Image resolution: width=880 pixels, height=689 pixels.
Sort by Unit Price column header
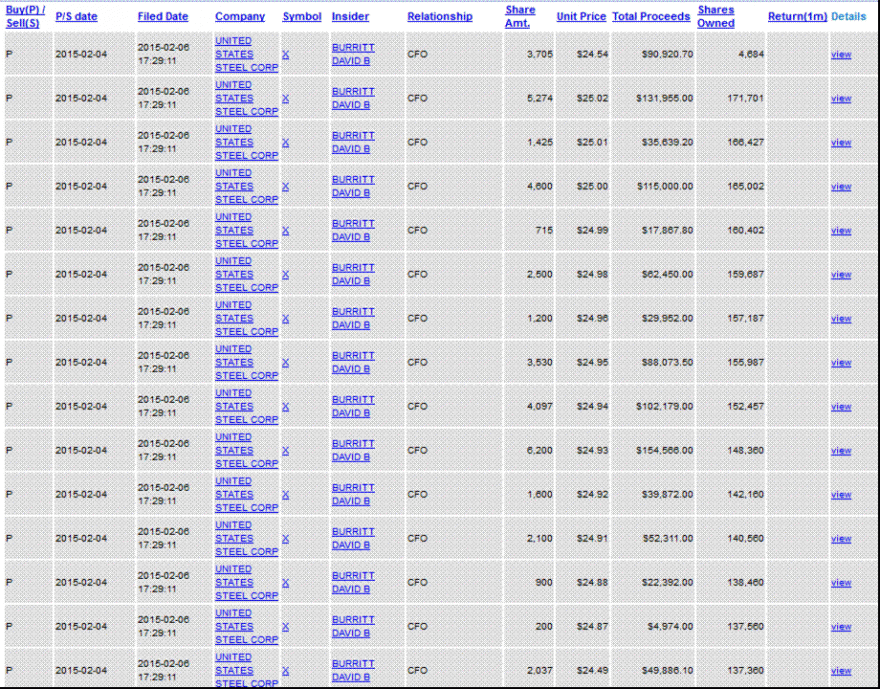click(581, 17)
